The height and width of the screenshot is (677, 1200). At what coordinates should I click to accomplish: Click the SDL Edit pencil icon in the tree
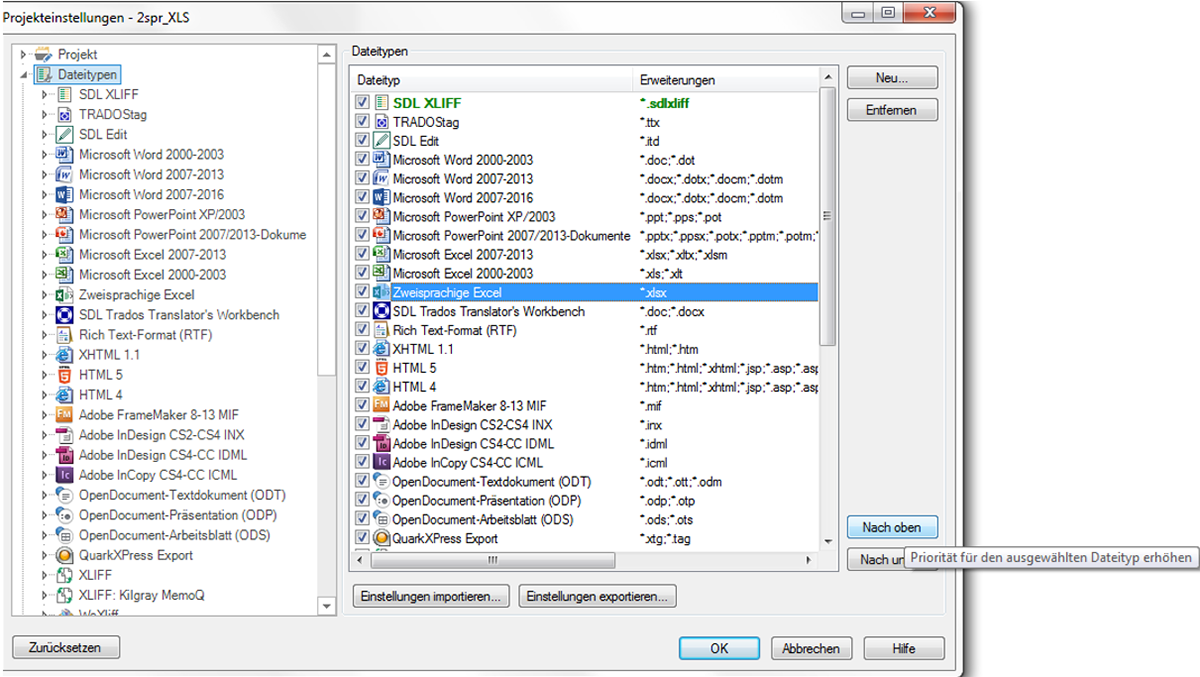click(64, 134)
